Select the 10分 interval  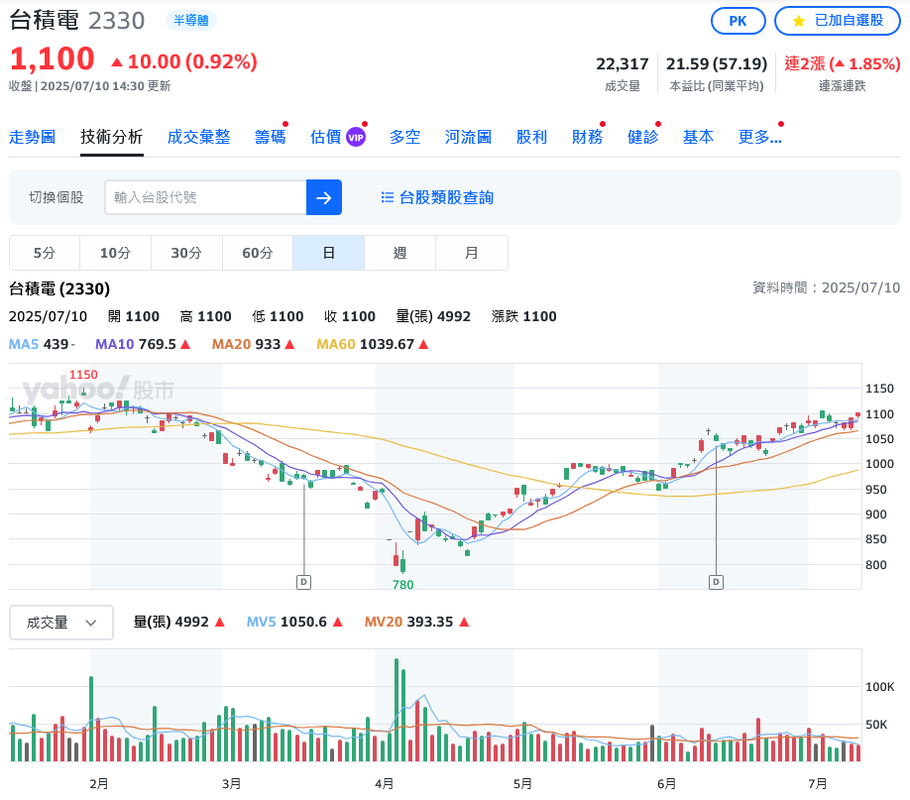pyautogui.click(x=115, y=253)
